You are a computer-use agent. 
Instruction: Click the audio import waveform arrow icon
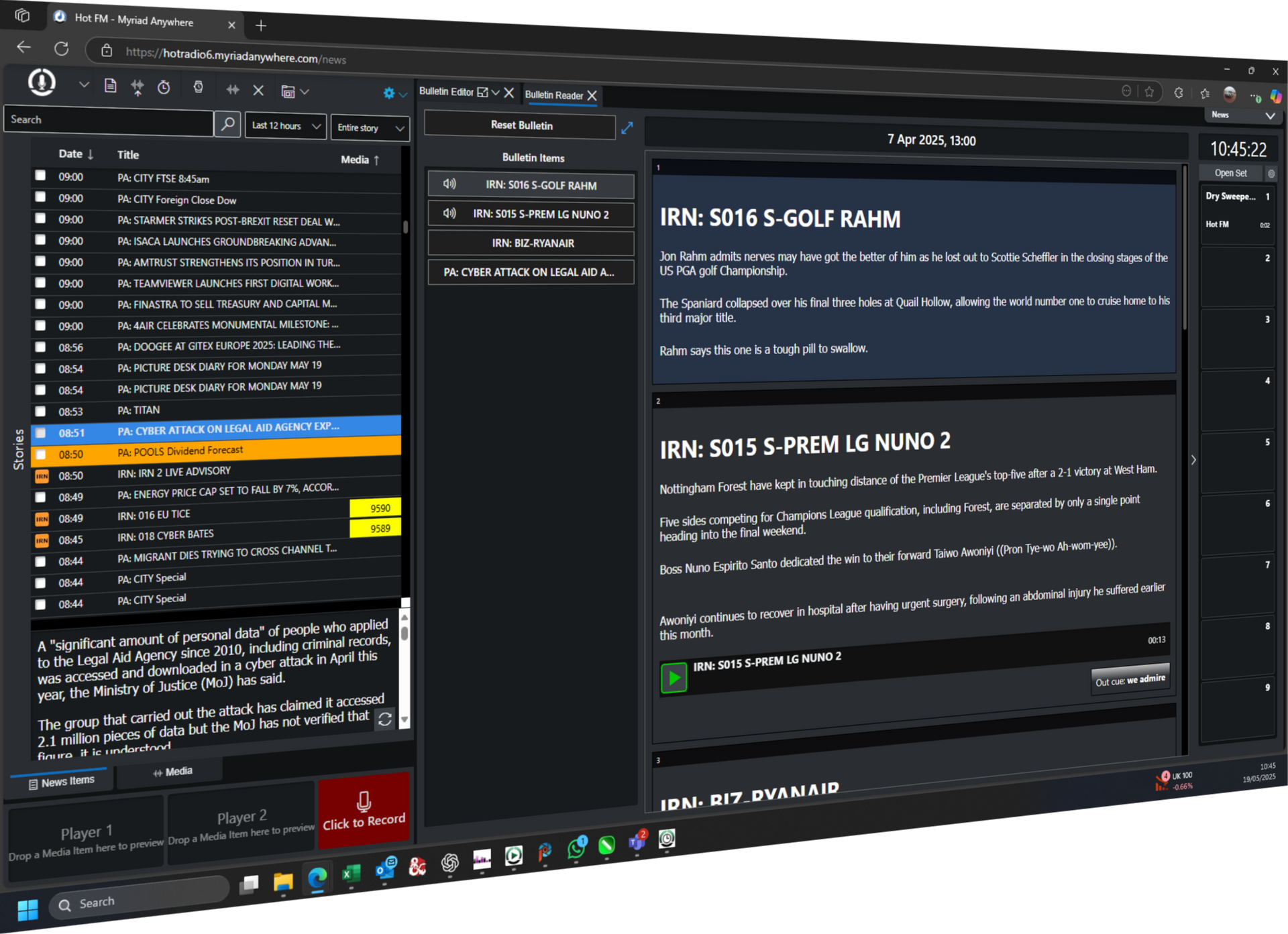click(137, 87)
